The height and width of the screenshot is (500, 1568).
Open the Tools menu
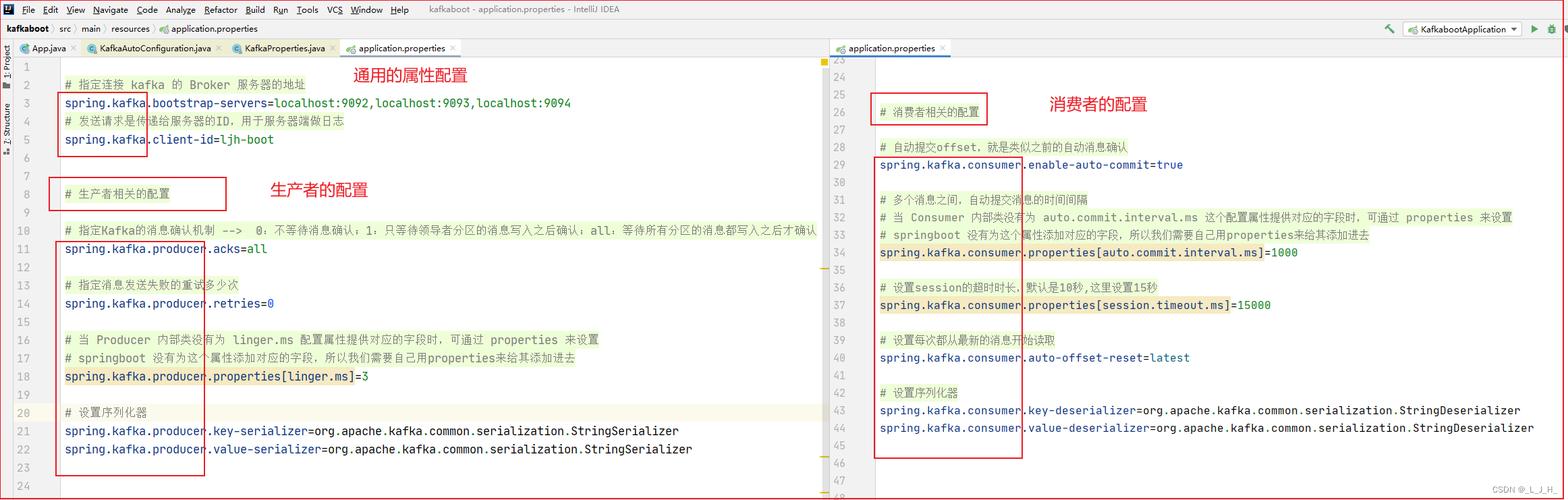[x=308, y=10]
